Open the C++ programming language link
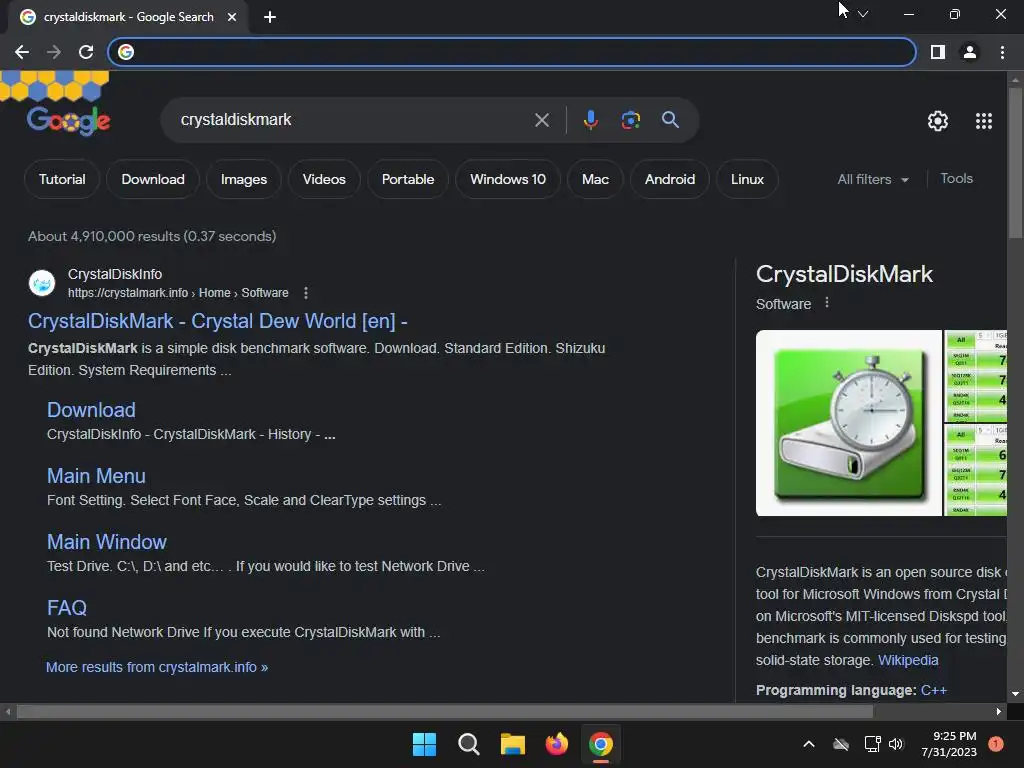1024x768 pixels. point(934,690)
